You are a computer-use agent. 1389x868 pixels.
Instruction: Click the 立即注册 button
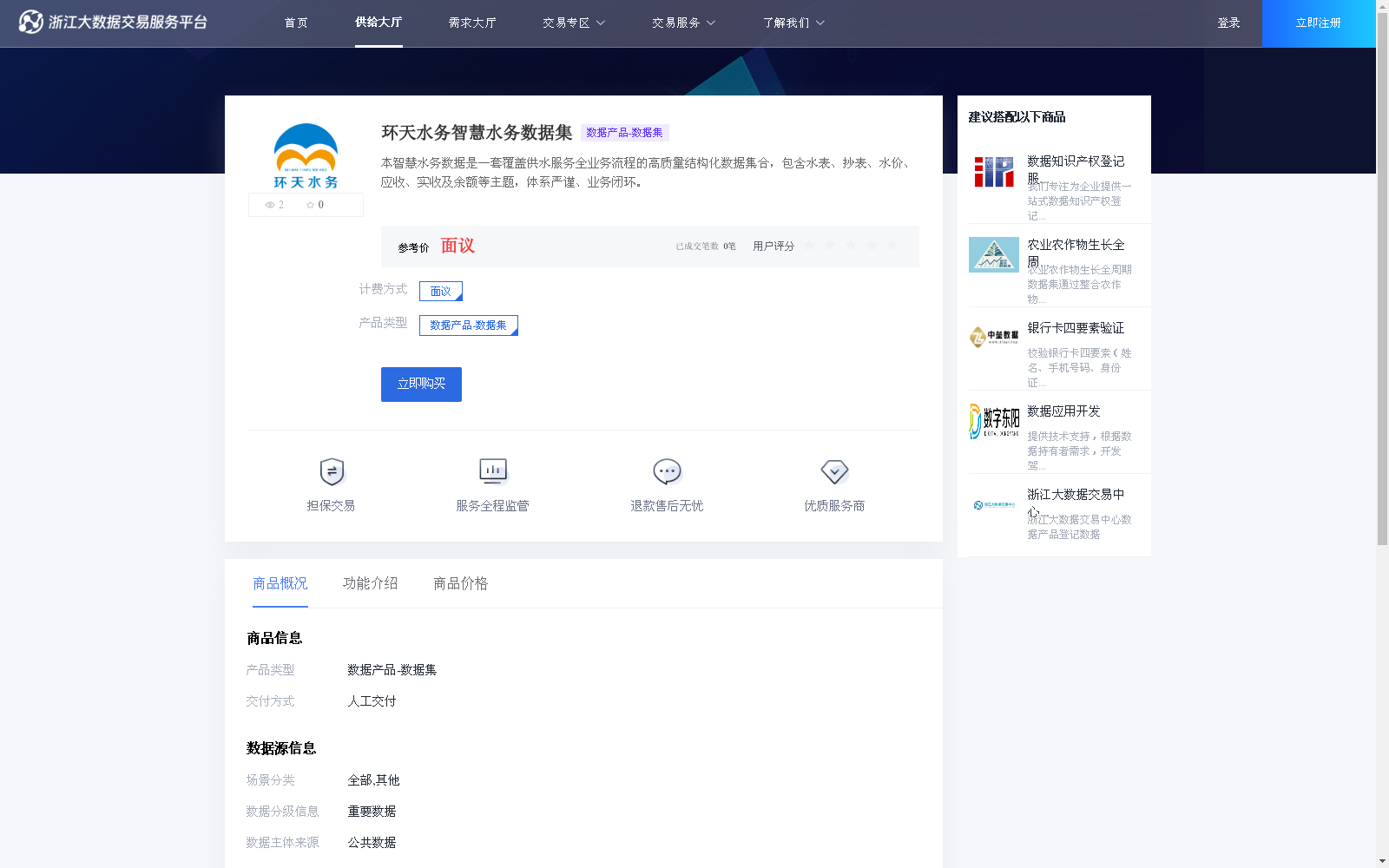click(1319, 23)
